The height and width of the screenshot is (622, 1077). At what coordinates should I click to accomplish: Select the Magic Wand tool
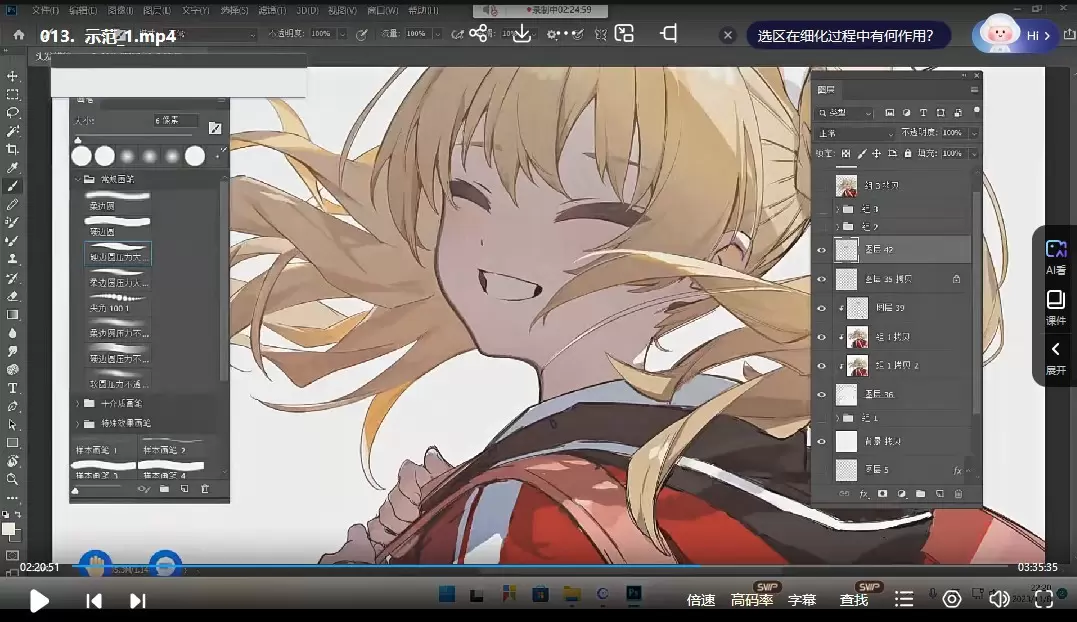coord(12,131)
